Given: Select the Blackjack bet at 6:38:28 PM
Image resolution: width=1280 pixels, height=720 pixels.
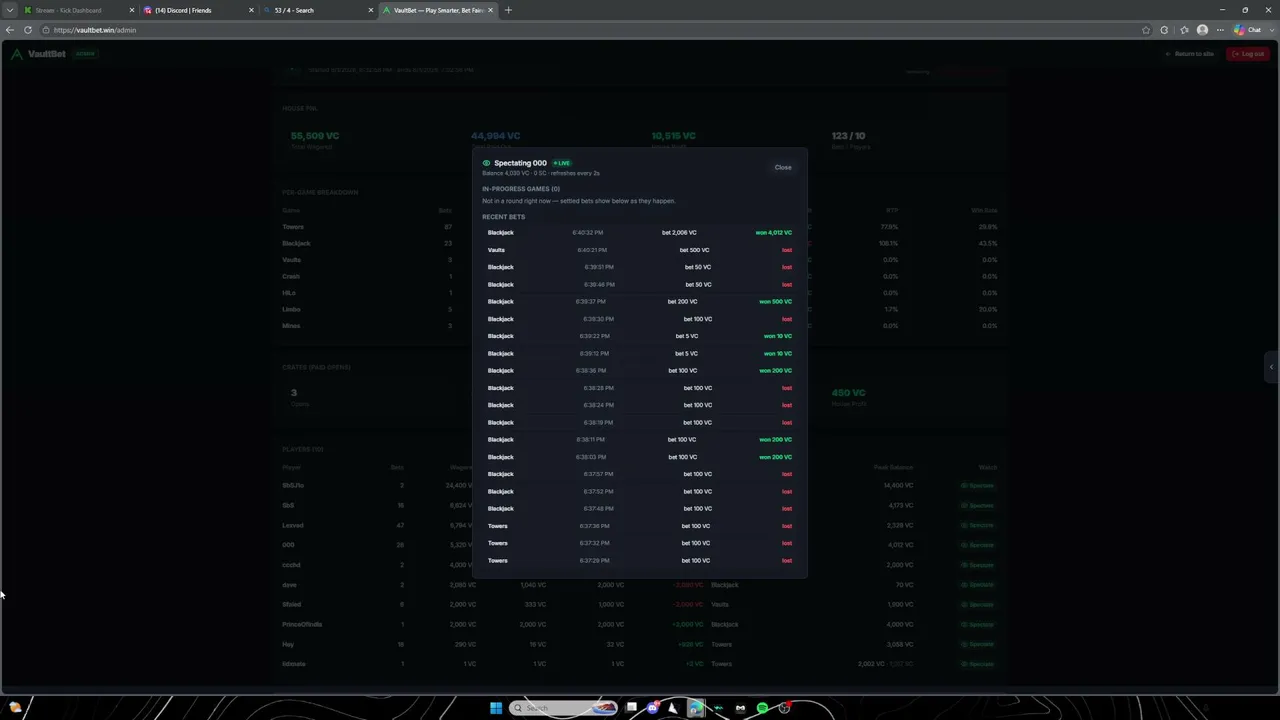Looking at the screenshot, I should point(640,388).
